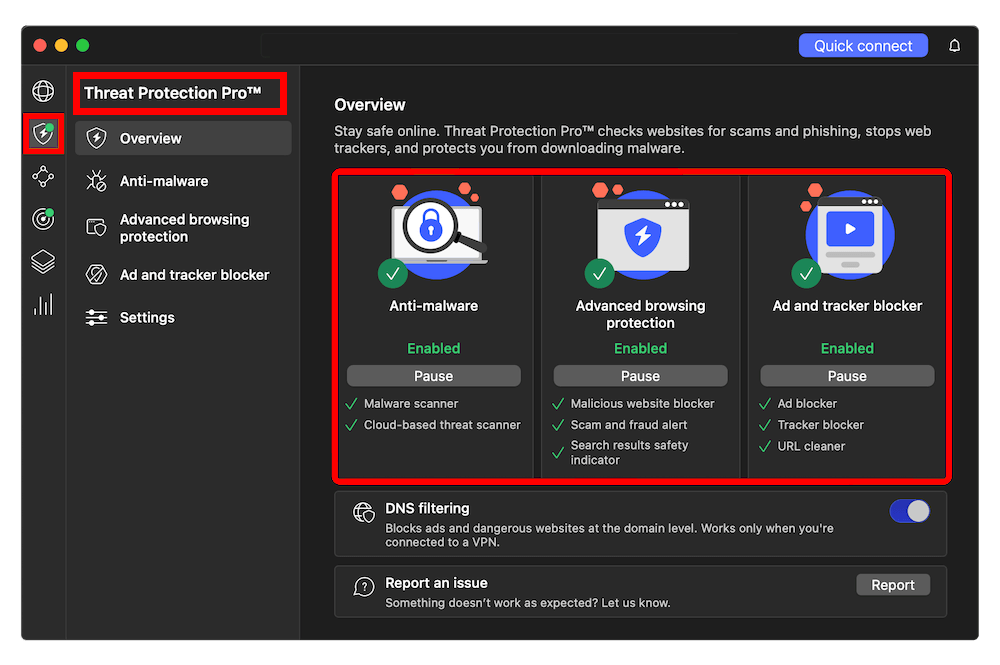
Task: Click Scam and fraud alert text
Action: (x=629, y=425)
